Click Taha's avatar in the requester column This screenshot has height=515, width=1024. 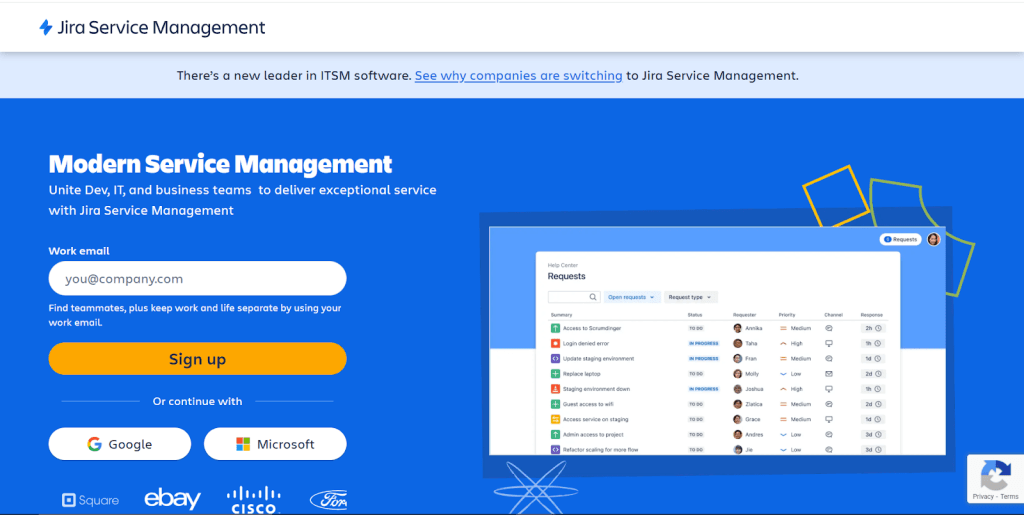click(x=737, y=343)
